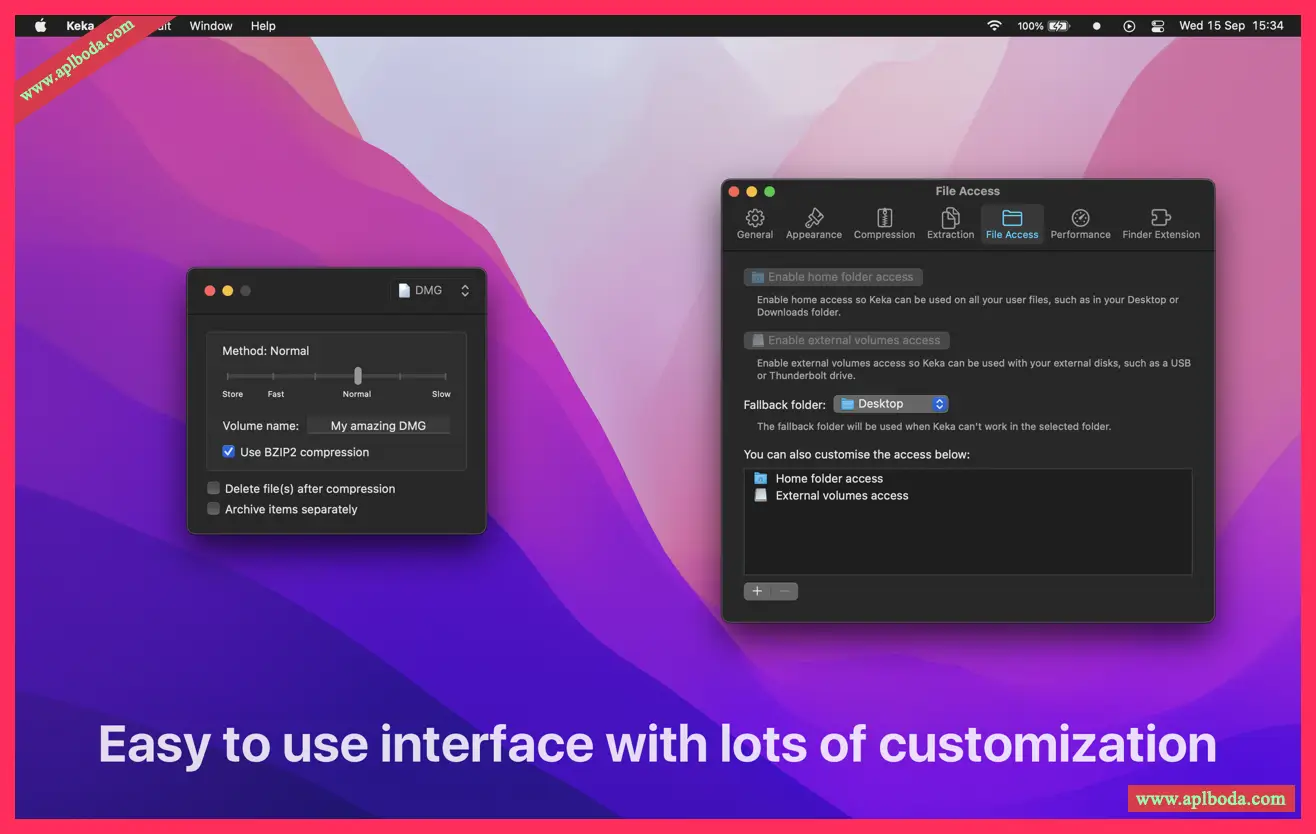Open the Help menu

[x=263, y=26]
